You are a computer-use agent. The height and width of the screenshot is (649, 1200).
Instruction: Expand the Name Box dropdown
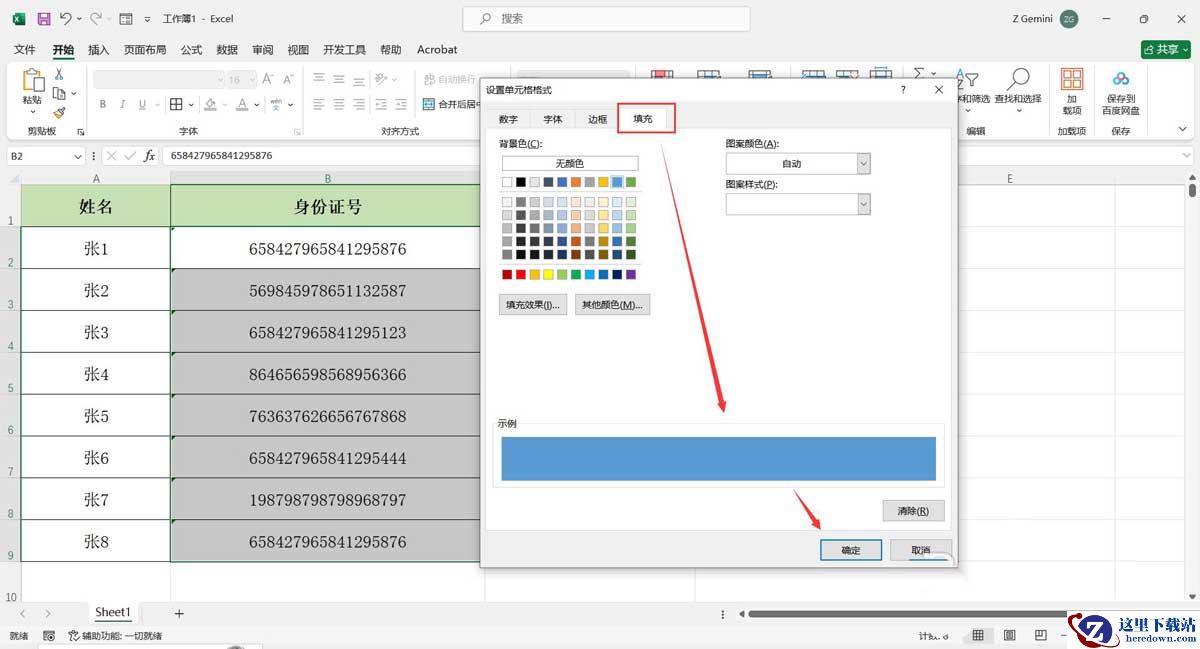click(78, 156)
